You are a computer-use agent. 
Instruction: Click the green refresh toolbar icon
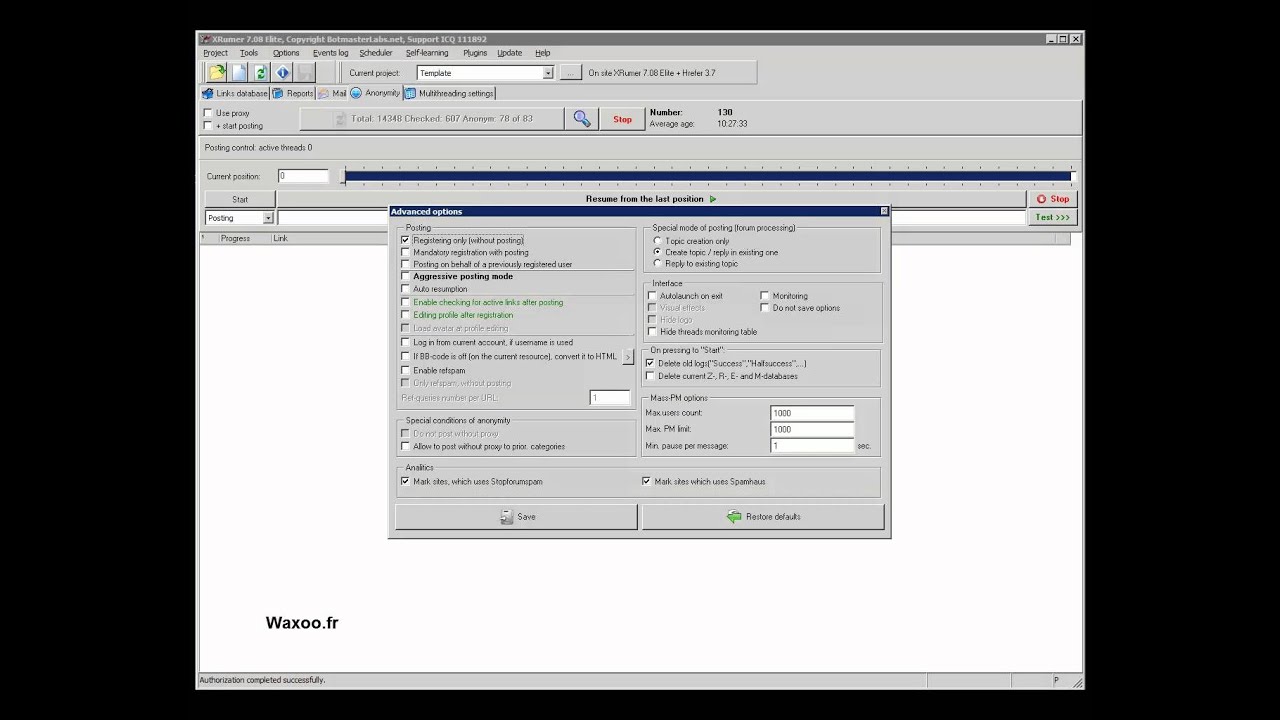click(x=261, y=72)
